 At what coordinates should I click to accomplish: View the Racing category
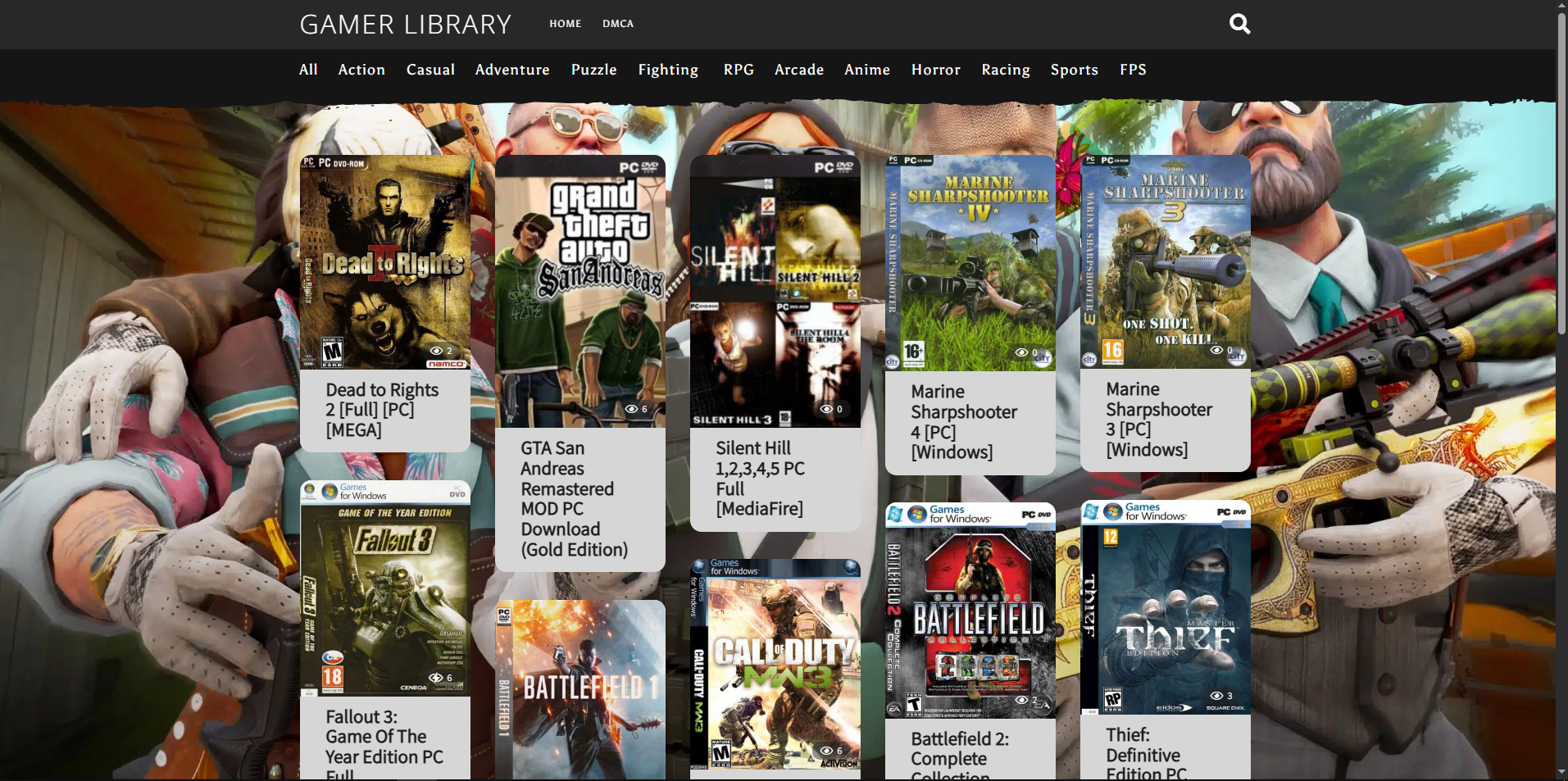[x=1006, y=70]
